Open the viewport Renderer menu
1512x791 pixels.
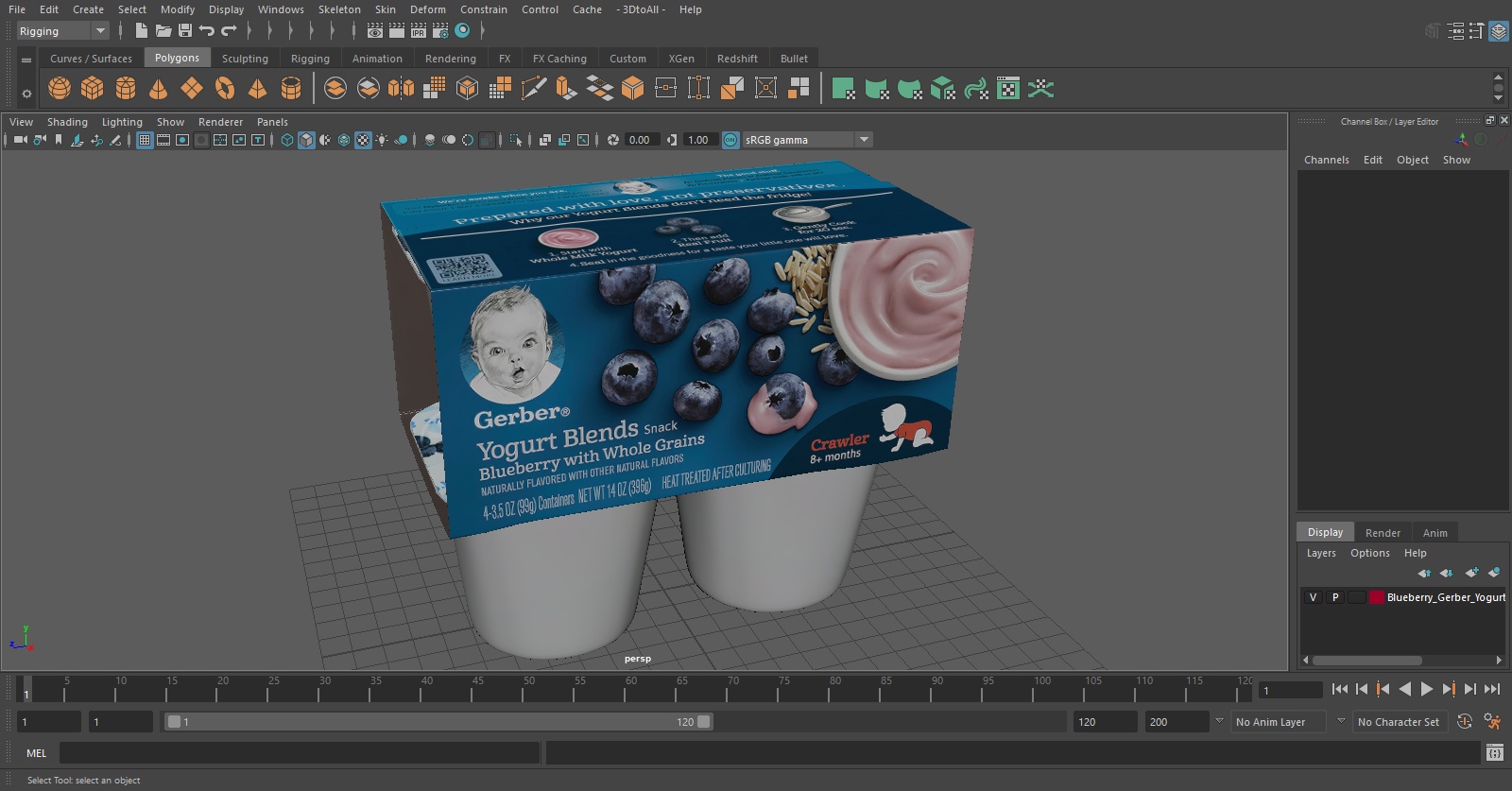coord(220,122)
